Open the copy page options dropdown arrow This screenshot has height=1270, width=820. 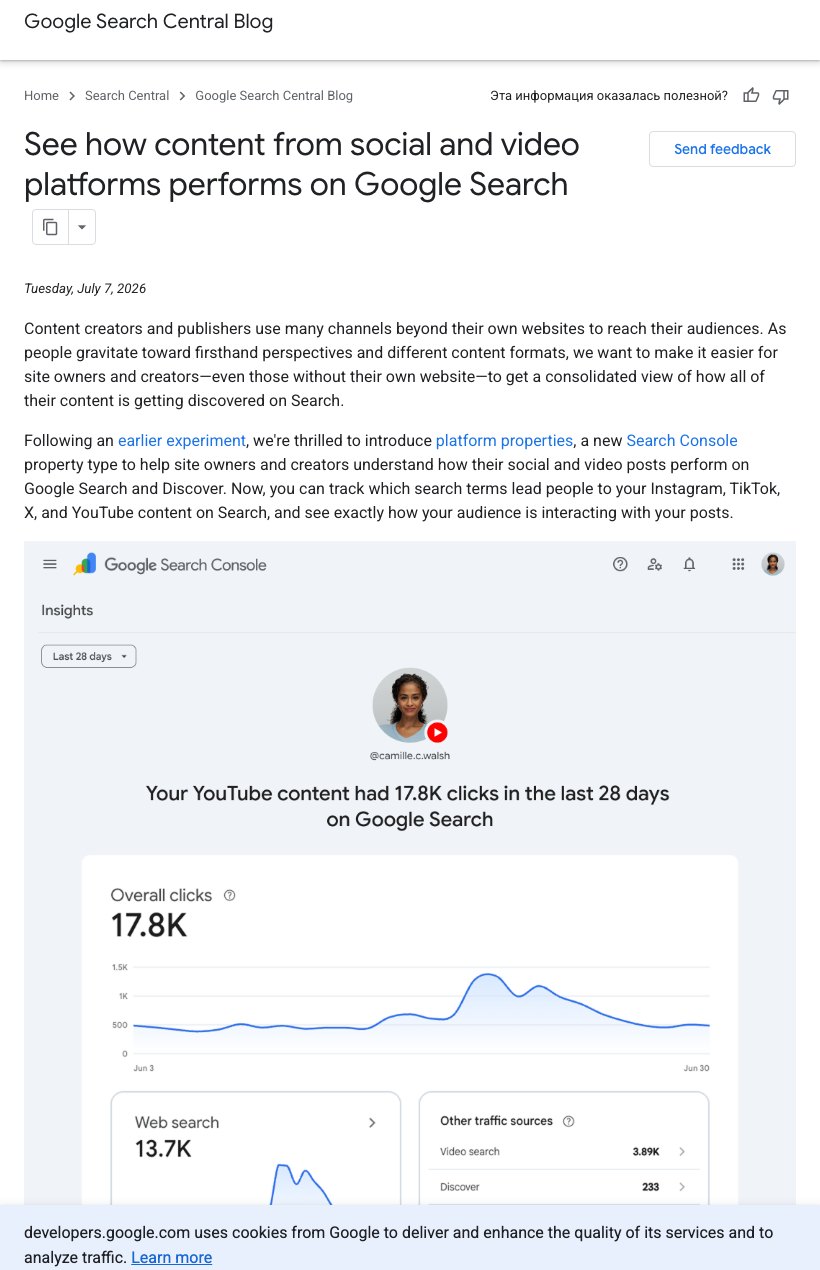[x=82, y=227]
